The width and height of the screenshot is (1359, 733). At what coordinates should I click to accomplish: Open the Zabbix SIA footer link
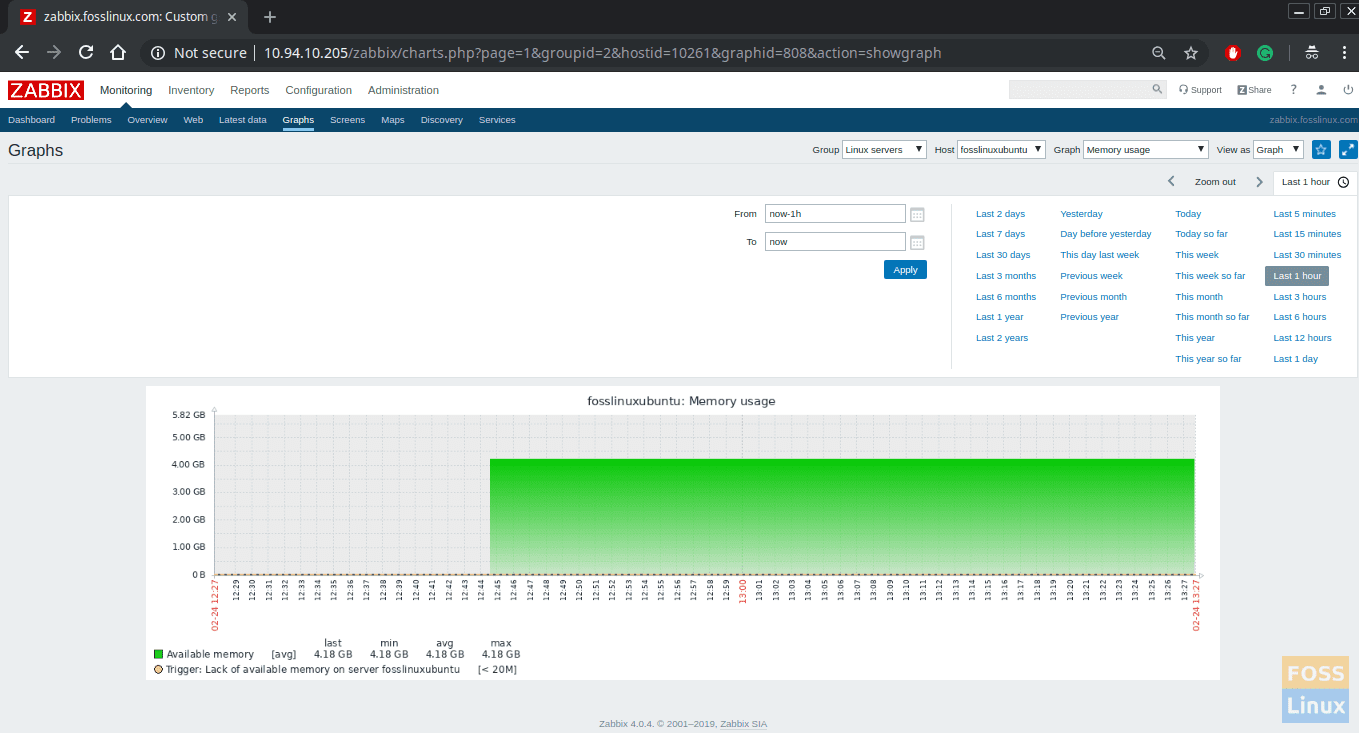point(743,724)
